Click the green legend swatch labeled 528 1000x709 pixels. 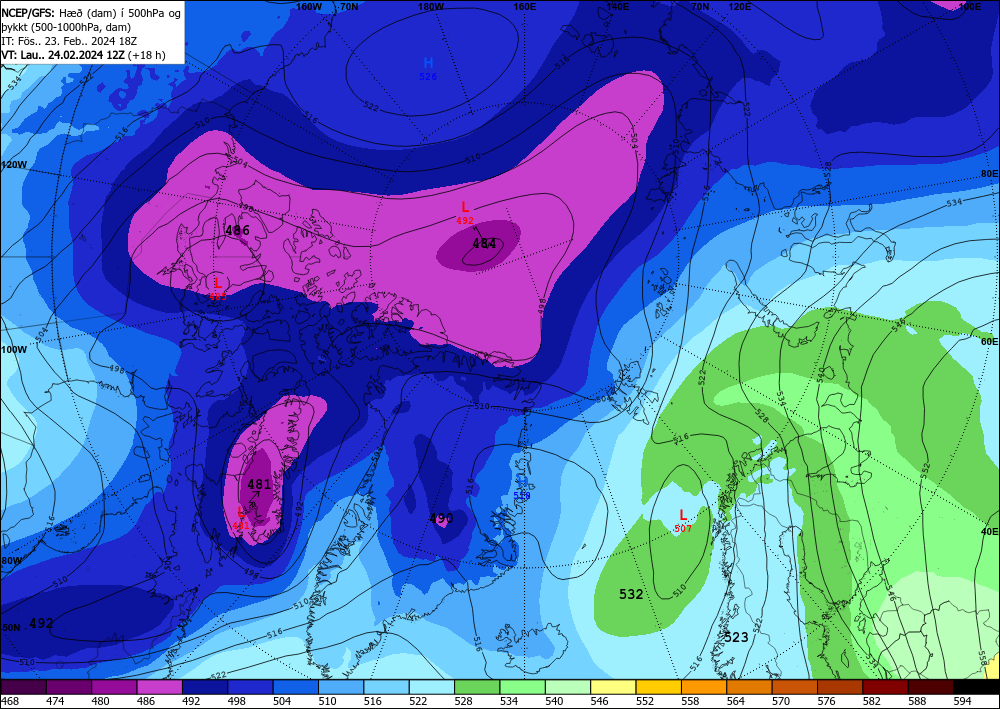(477, 687)
